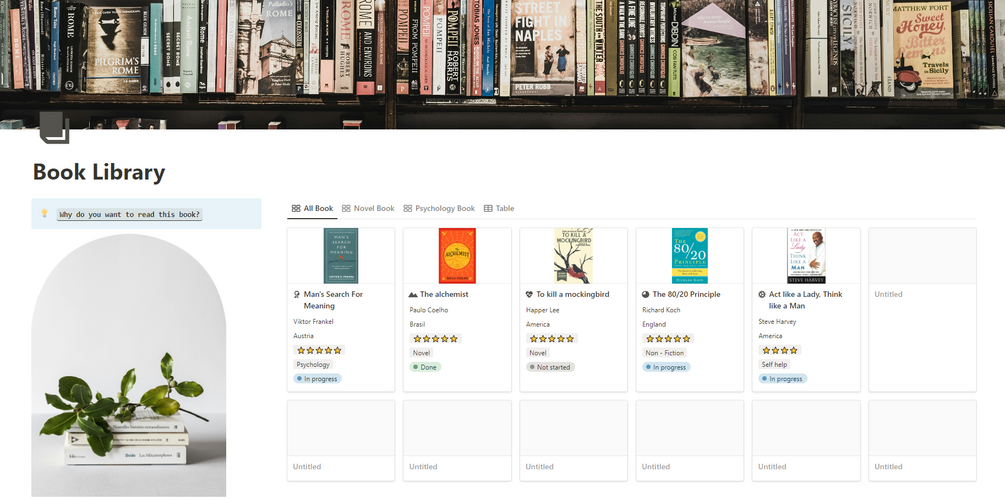Click the "Why do you want to read this book?" text

tap(129, 214)
